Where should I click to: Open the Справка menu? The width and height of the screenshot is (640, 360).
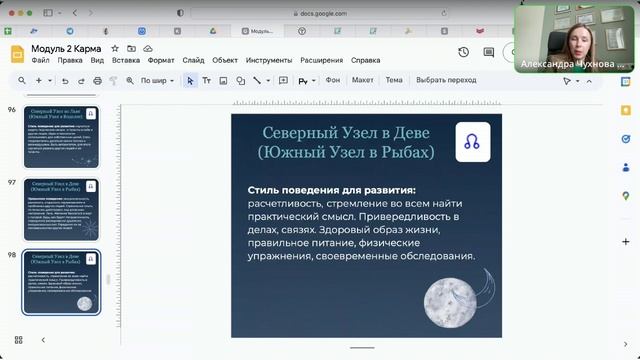[x=365, y=60]
